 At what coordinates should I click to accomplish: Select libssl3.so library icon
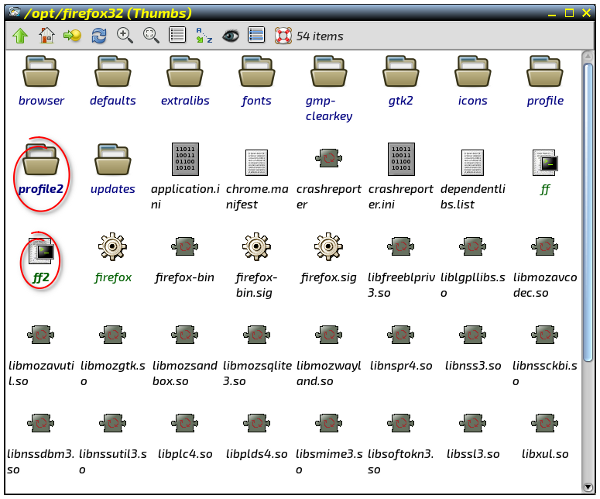click(x=473, y=423)
